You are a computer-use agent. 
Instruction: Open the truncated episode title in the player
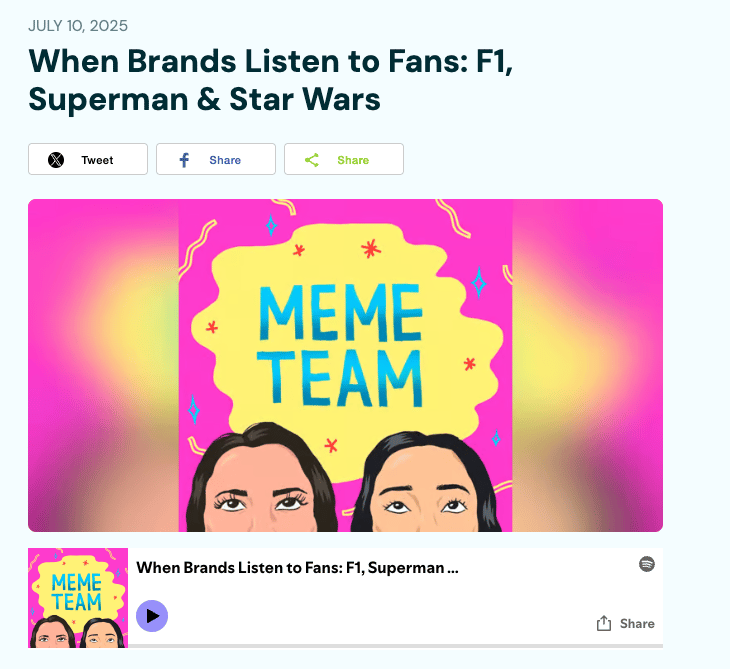pos(297,568)
